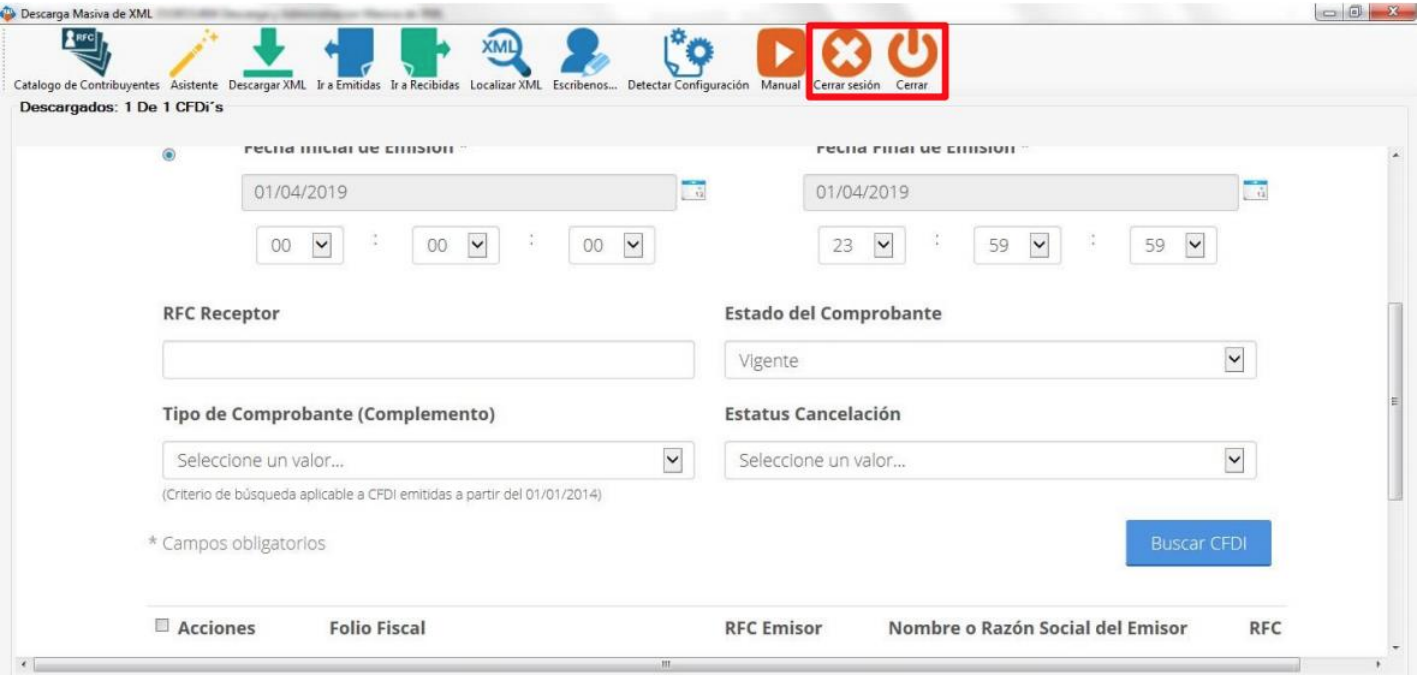Run Detectar Configuración

(688, 53)
